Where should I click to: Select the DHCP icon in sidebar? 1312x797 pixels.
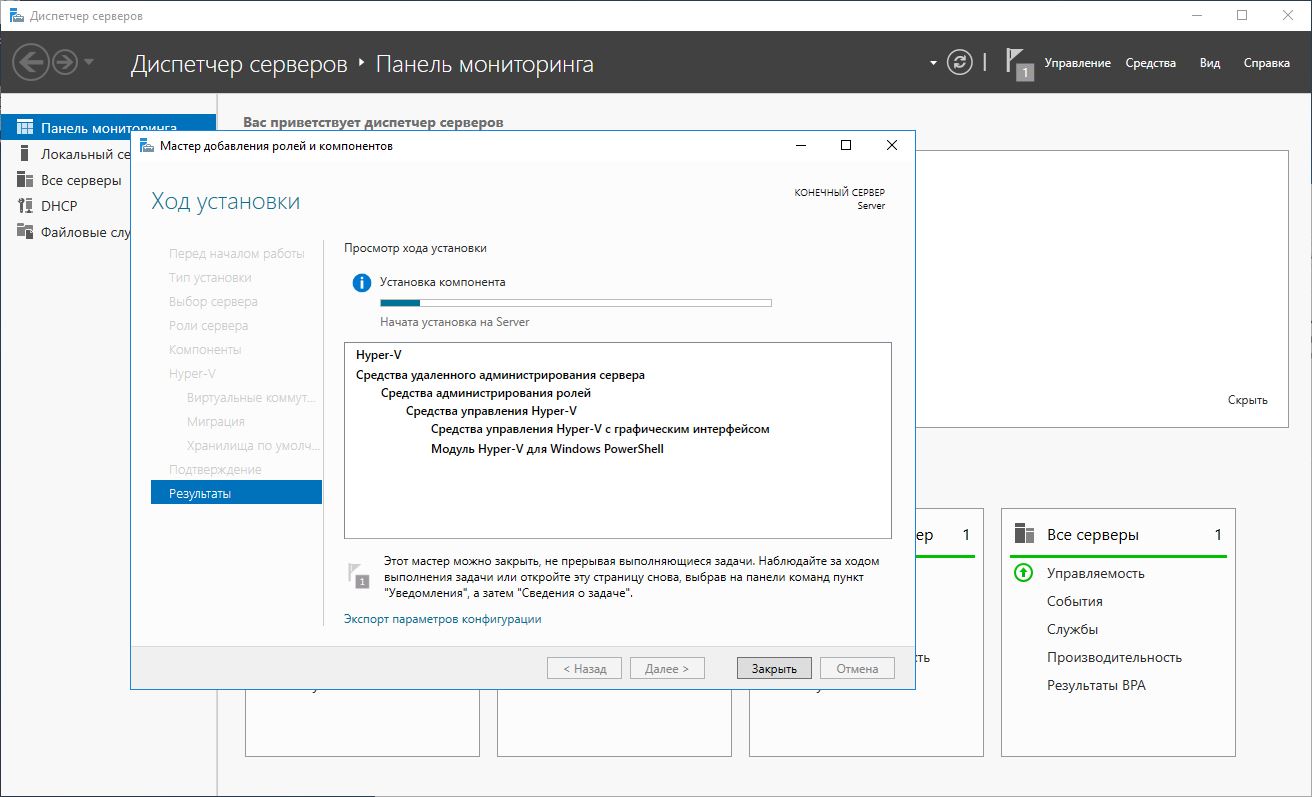25,206
